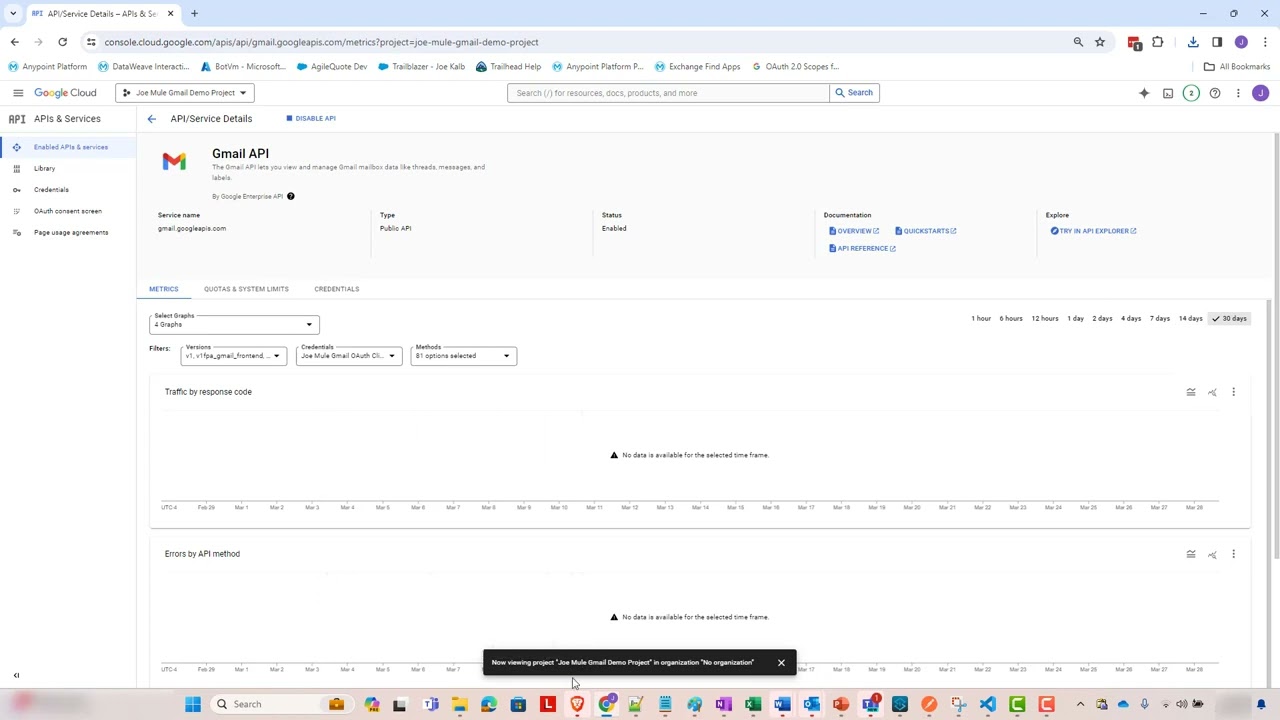
Task: Open the Methods filter dropdown
Action: tap(463, 356)
